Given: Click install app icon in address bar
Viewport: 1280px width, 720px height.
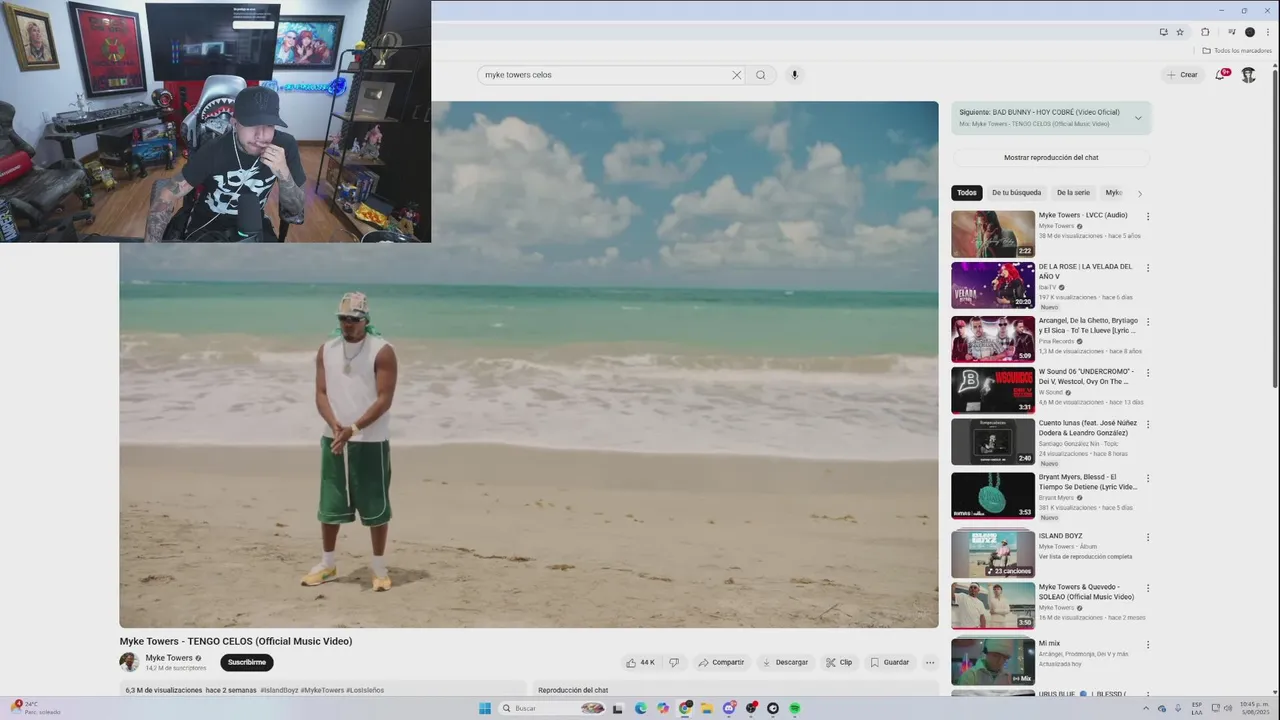Looking at the screenshot, I should pos(1163,32).
